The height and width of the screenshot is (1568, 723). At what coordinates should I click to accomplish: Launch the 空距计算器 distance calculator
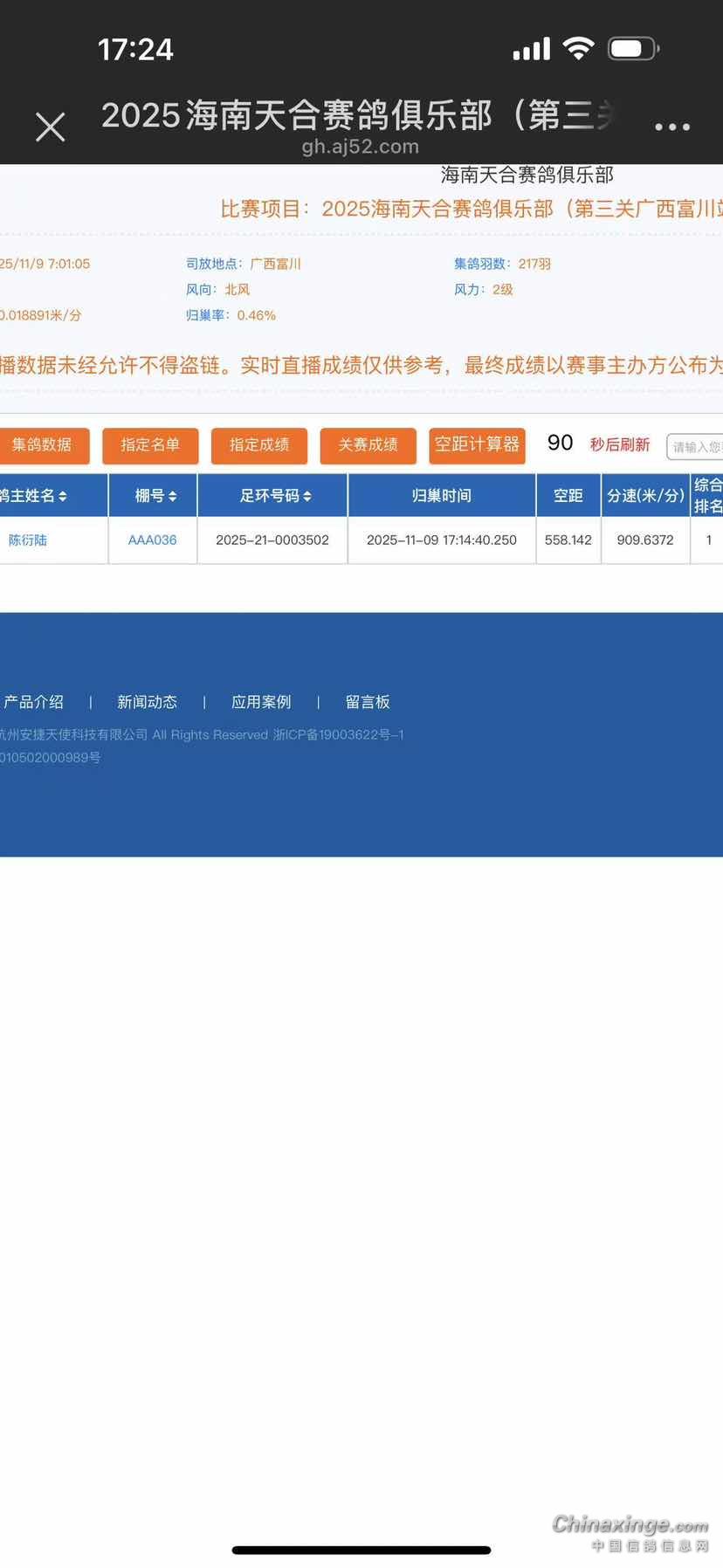477,445
